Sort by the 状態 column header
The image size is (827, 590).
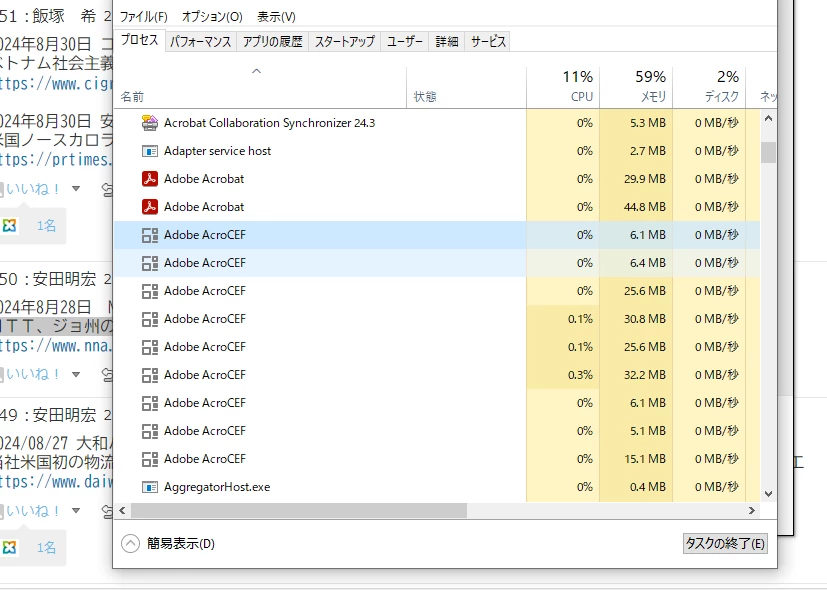tap(466, 88)
